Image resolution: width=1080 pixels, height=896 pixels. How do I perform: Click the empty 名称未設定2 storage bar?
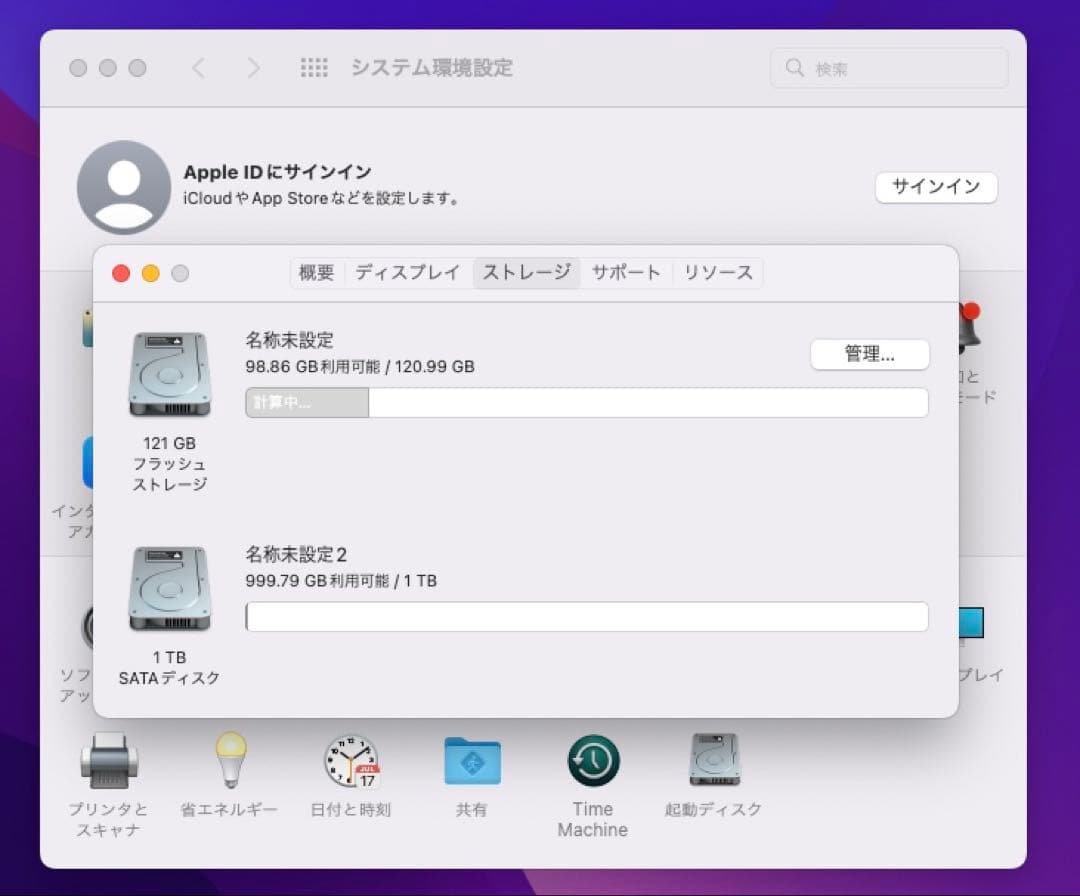[x=586, y=617]
